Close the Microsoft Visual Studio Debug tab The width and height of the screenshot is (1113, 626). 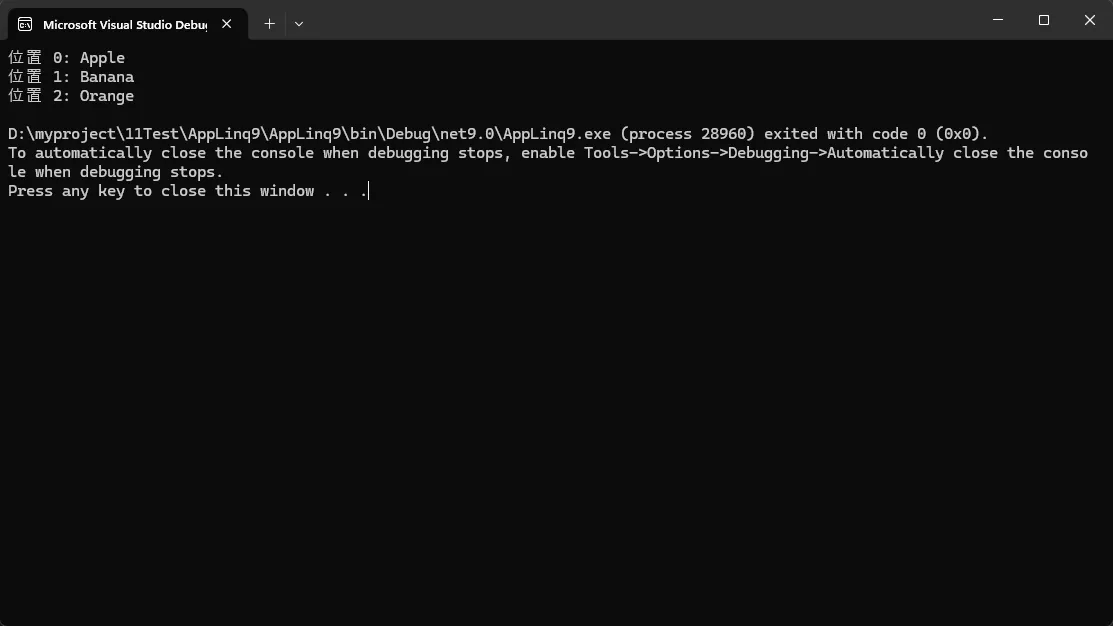[x=227, y=24]
